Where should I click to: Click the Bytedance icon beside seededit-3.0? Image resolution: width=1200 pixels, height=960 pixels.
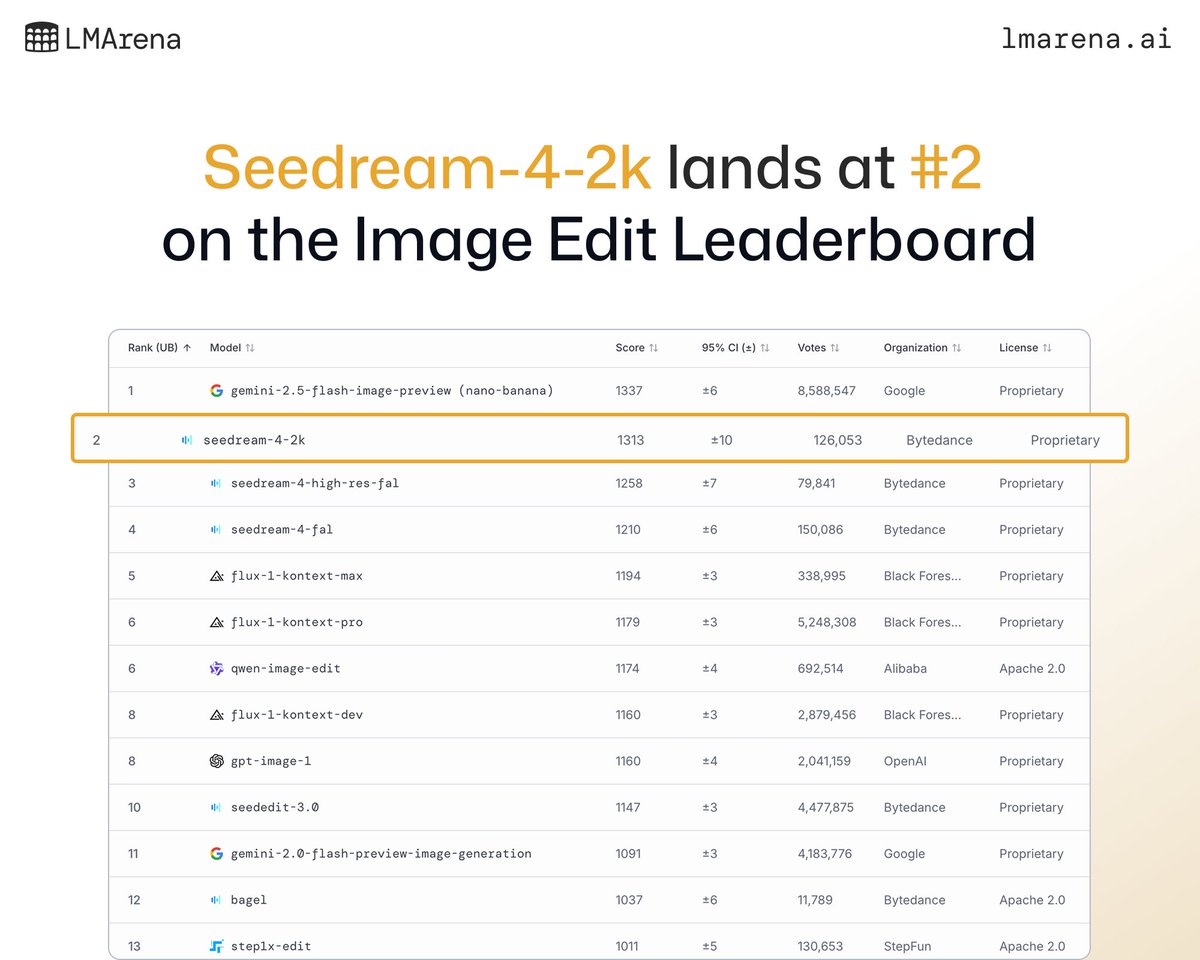[216, 807]
